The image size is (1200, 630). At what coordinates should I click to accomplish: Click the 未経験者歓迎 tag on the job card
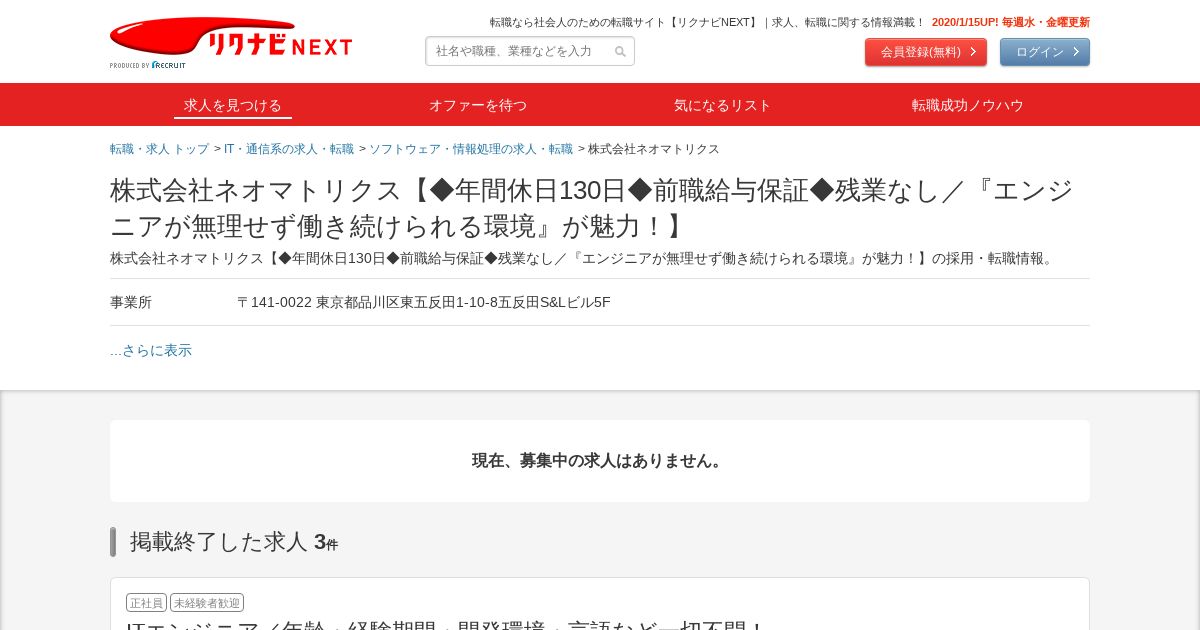tap(207, 603)
